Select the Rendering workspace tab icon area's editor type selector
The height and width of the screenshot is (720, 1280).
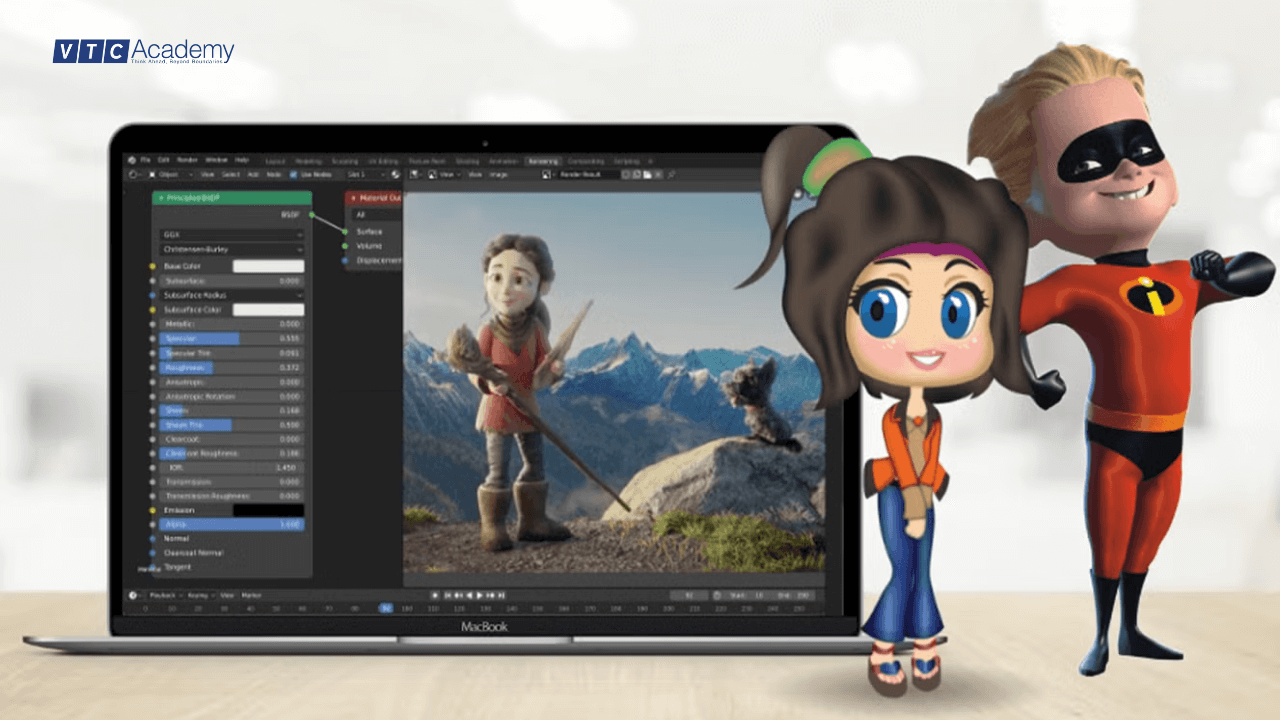click(x=131, y=174)
